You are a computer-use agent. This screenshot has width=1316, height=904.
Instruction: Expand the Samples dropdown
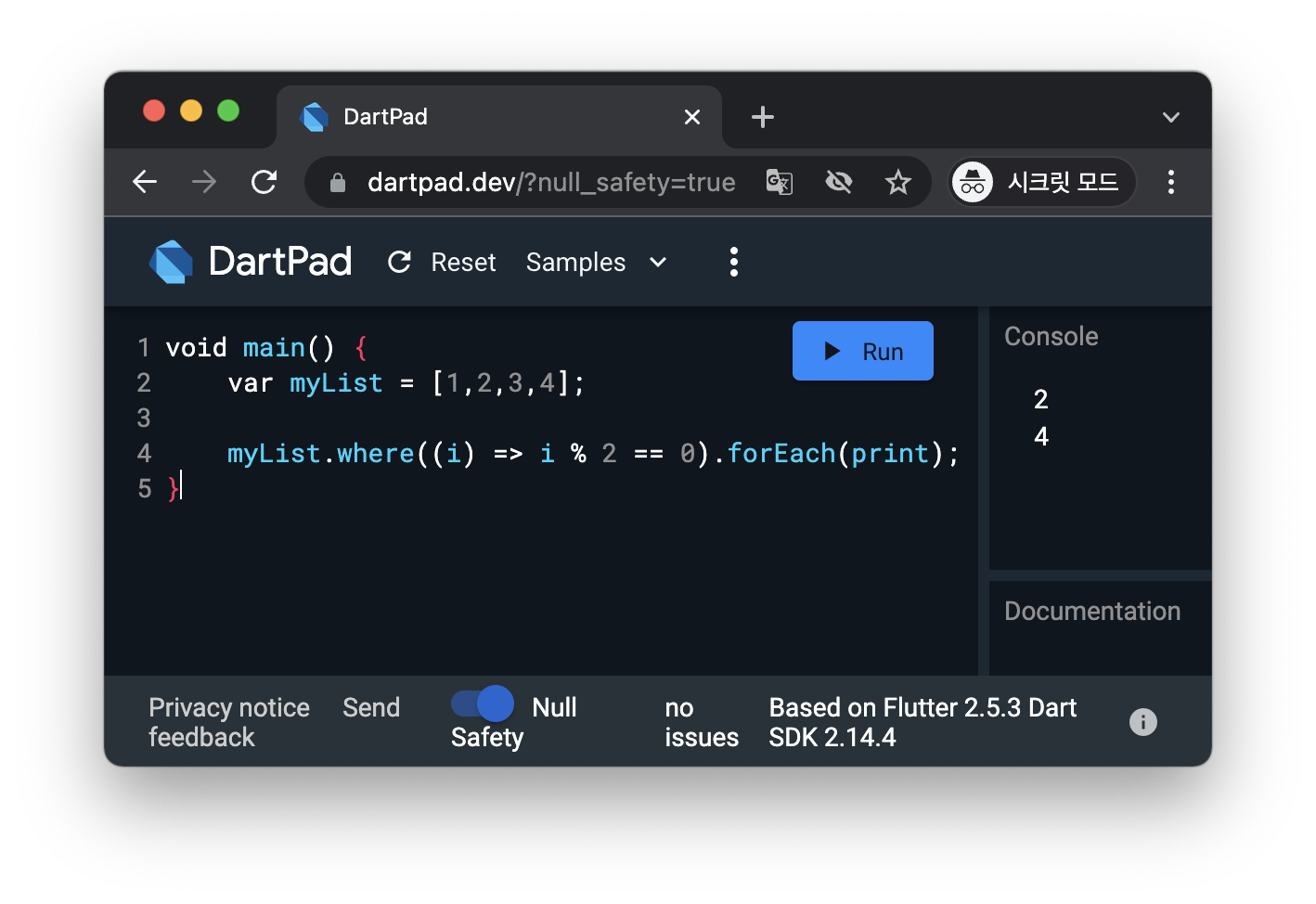pos(597,263)
